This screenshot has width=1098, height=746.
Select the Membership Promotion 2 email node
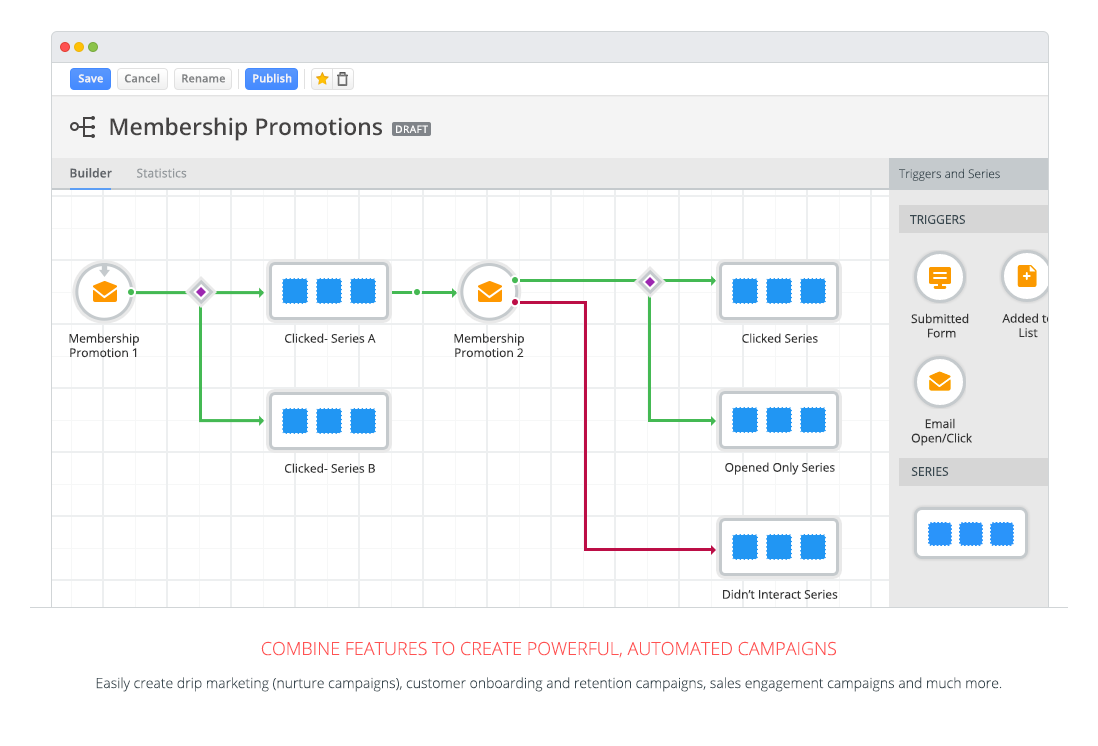(489, 291)
